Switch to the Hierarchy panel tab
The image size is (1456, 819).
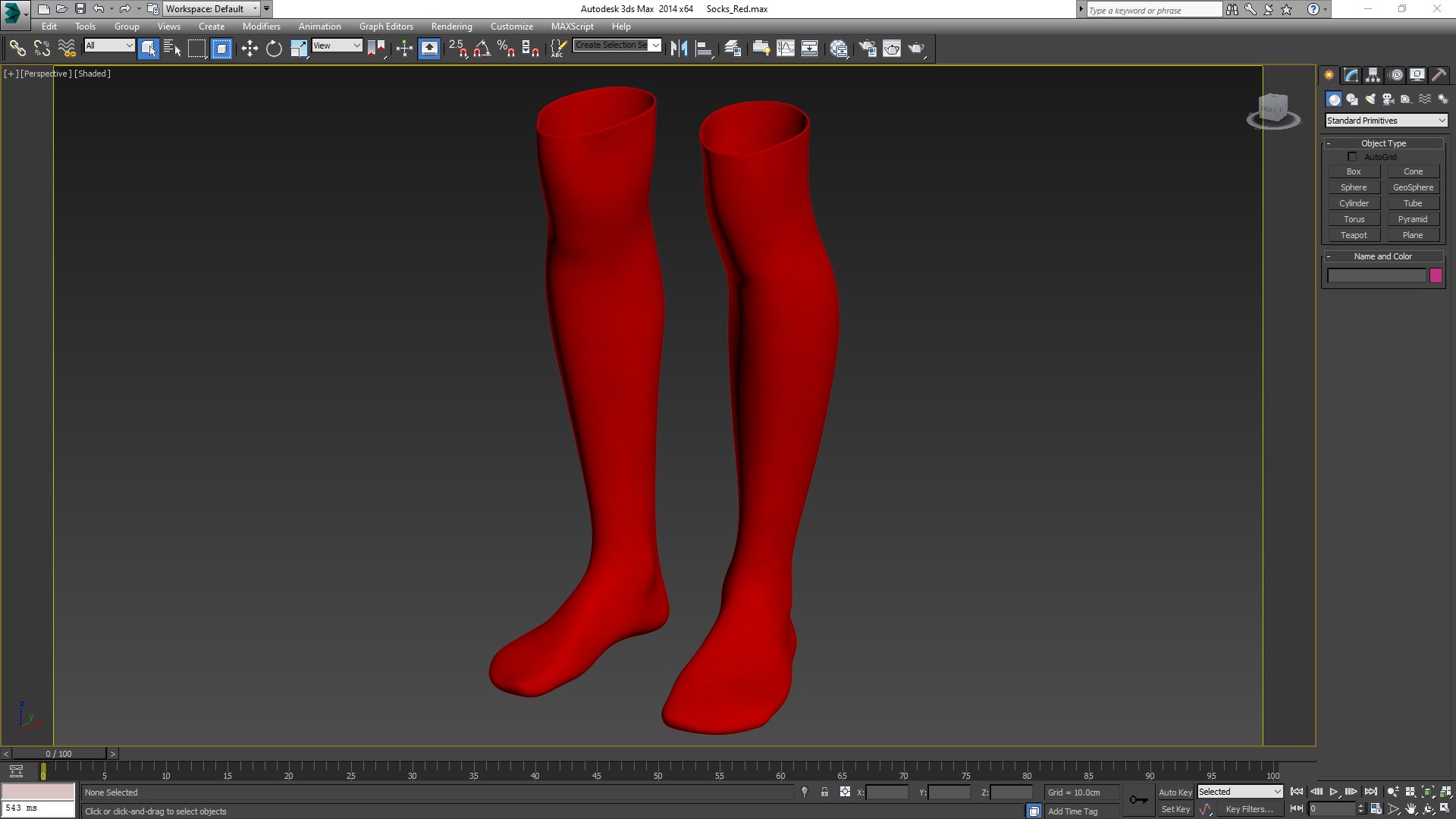tap(1373, 75)
